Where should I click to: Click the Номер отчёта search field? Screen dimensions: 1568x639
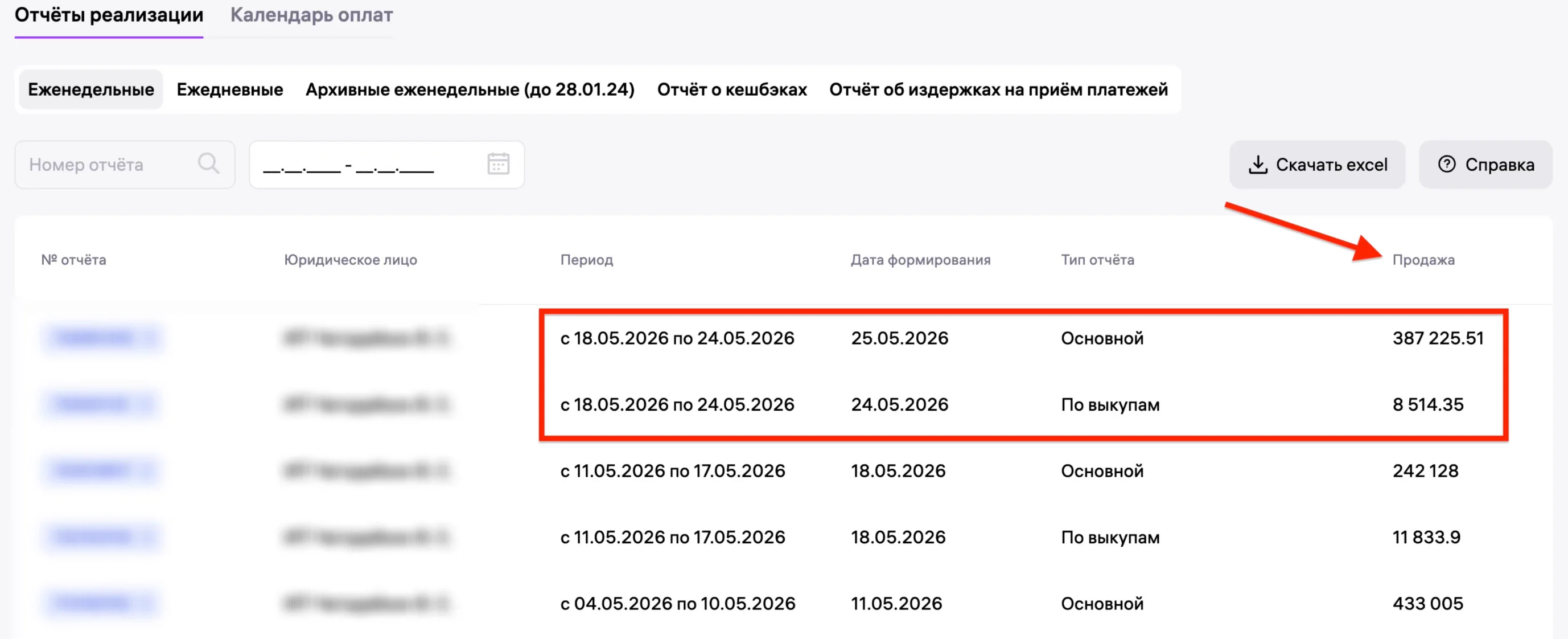[125, 165]
